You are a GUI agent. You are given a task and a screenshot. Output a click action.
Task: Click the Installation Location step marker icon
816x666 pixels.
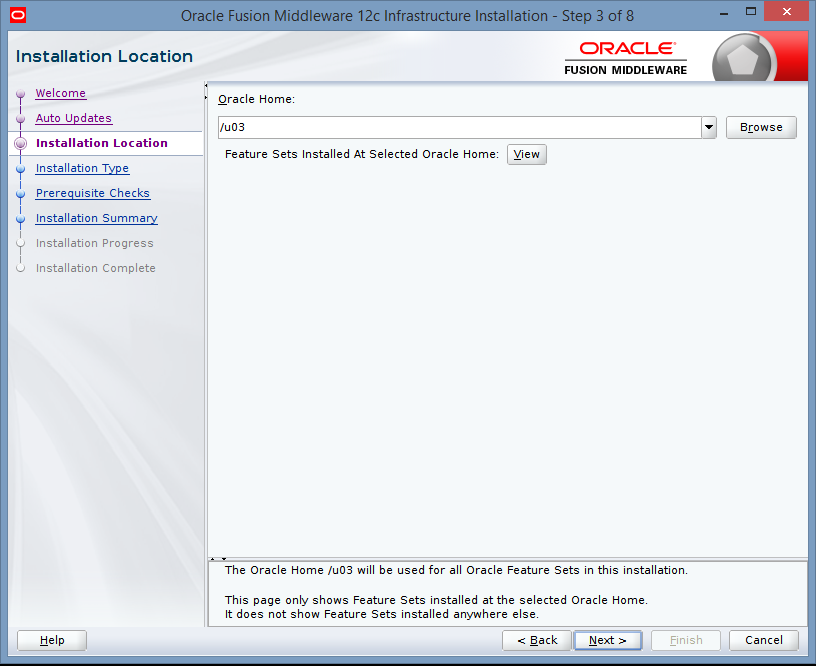21,144
